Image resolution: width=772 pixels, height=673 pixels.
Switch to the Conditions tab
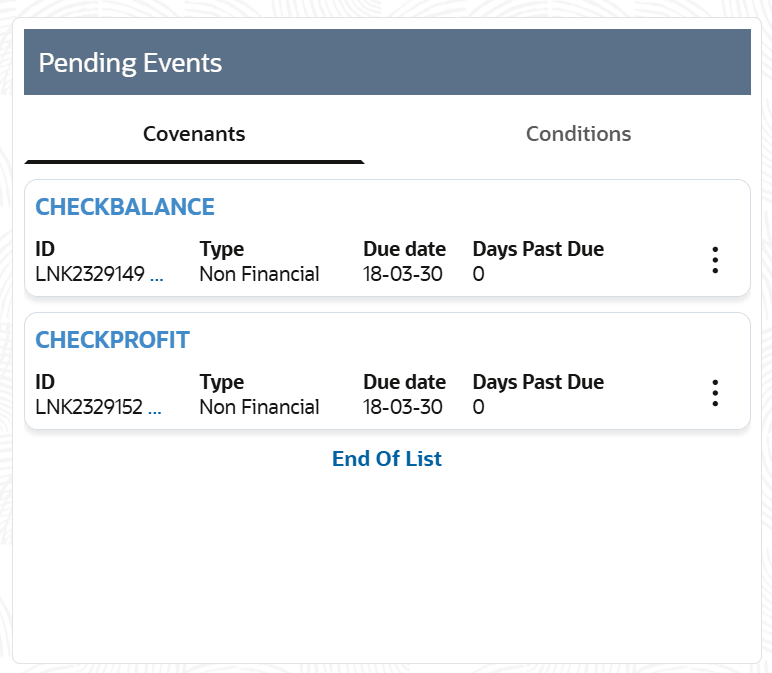coord(578,134)
